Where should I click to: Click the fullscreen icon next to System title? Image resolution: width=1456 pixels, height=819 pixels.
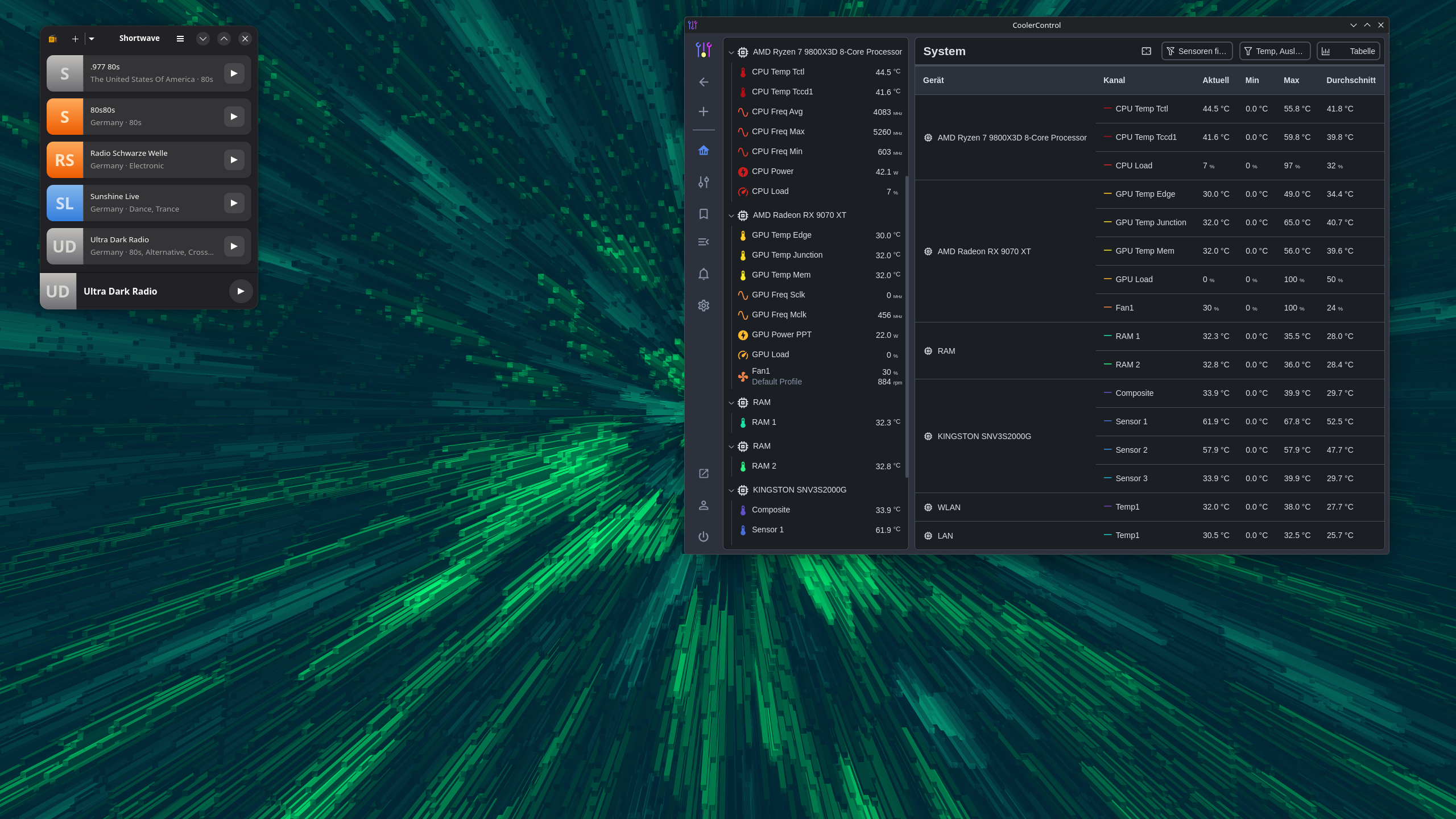(1146, 51)
